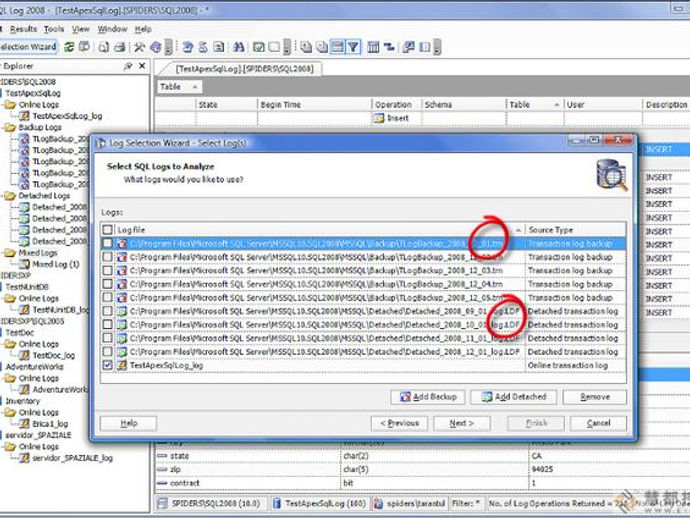
Task: Check the Detached_2008_09_01 log checkbox
Action: [x=107, y=311]
